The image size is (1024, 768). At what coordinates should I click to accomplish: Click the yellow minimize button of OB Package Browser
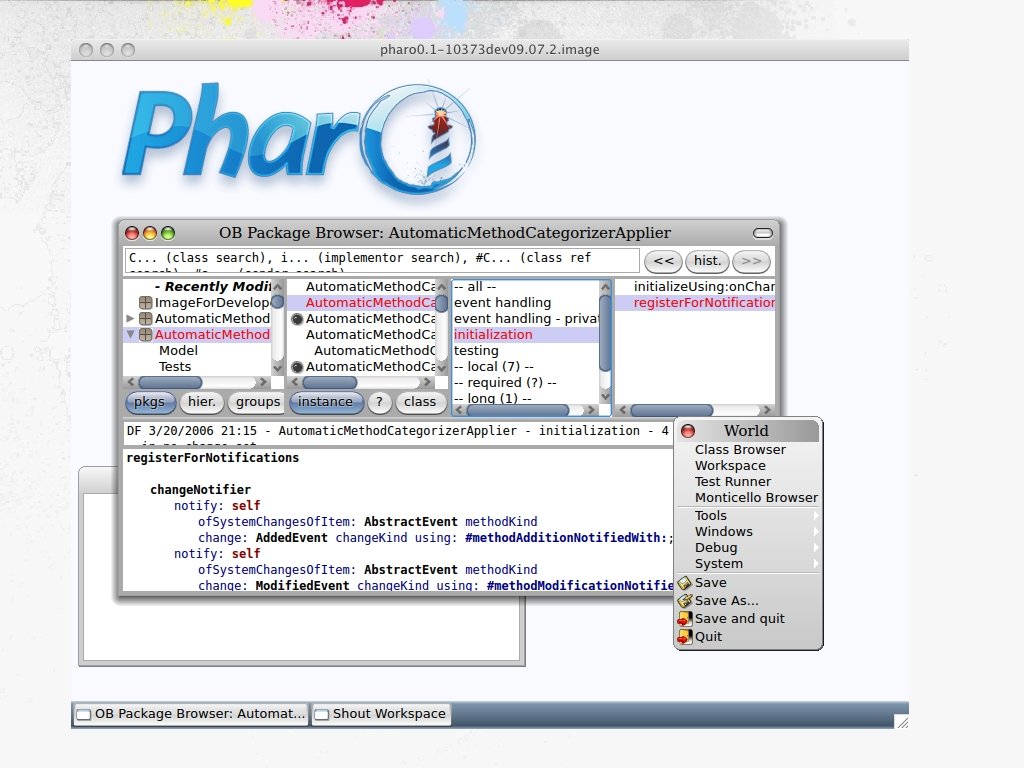[x=150, y=233]
